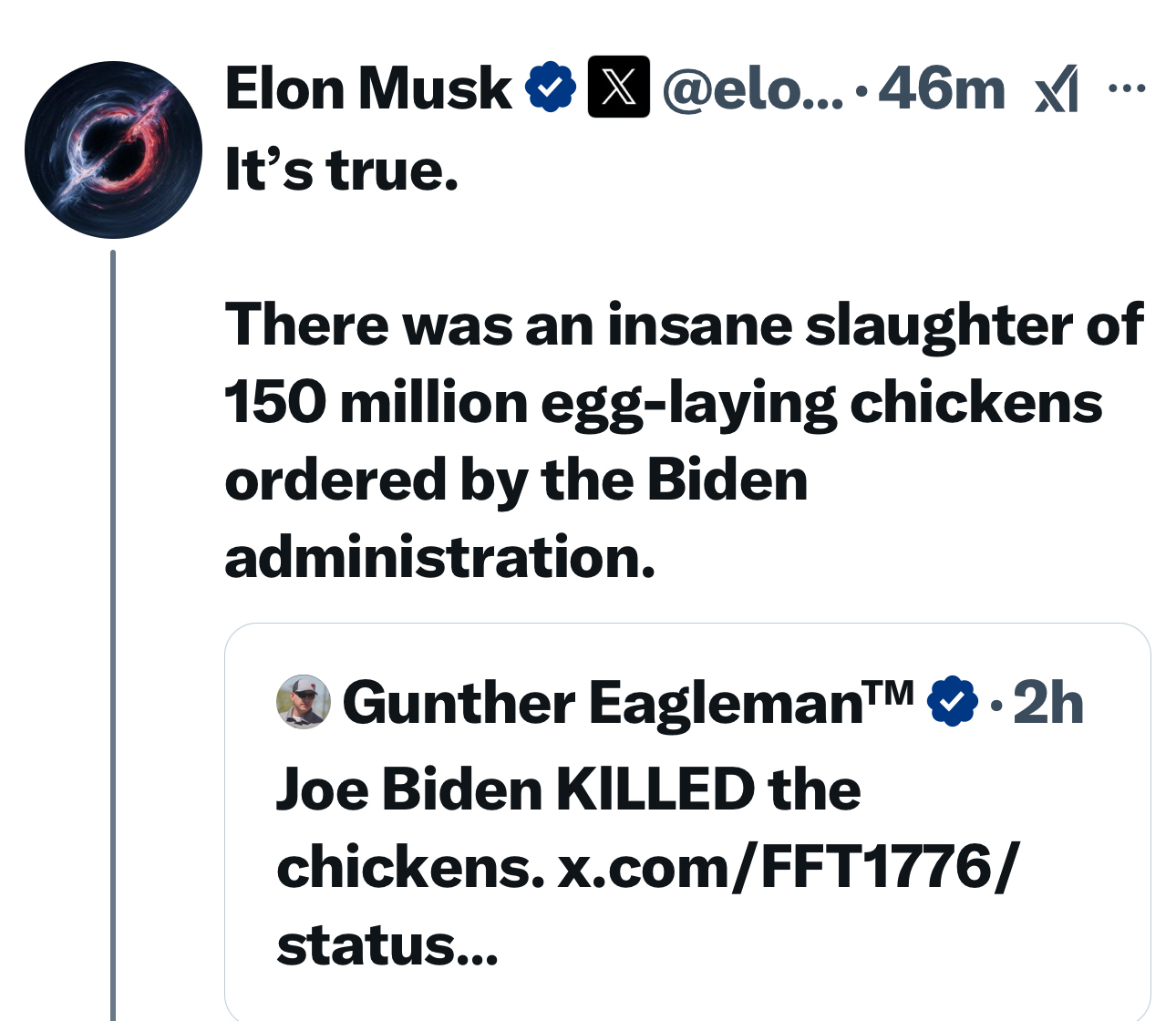Screen dimensions: 1176x1021
Task: Click the black X affiliate badge
Action: tap(619, 88)
